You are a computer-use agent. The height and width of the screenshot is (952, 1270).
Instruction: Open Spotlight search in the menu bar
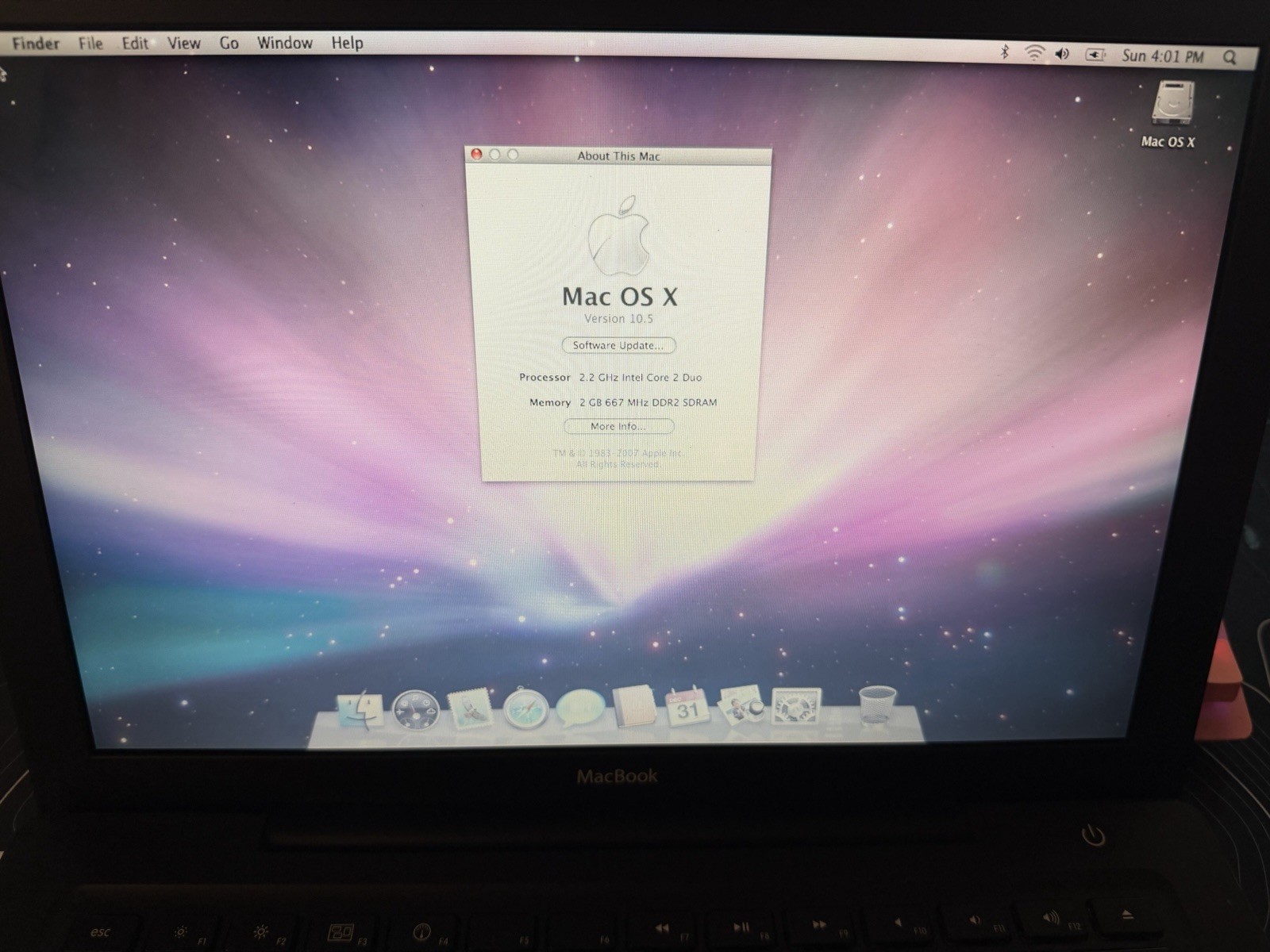1230,57
